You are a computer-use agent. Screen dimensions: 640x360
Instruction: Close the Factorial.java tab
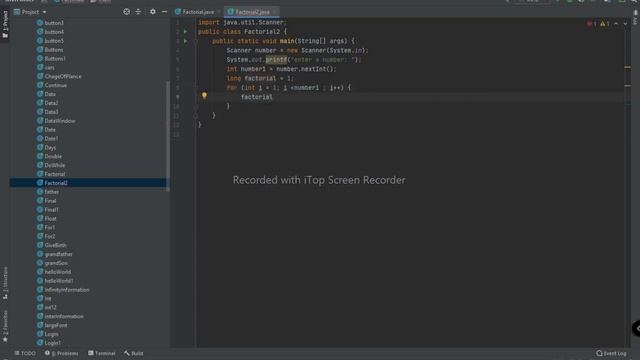point(219,12)
